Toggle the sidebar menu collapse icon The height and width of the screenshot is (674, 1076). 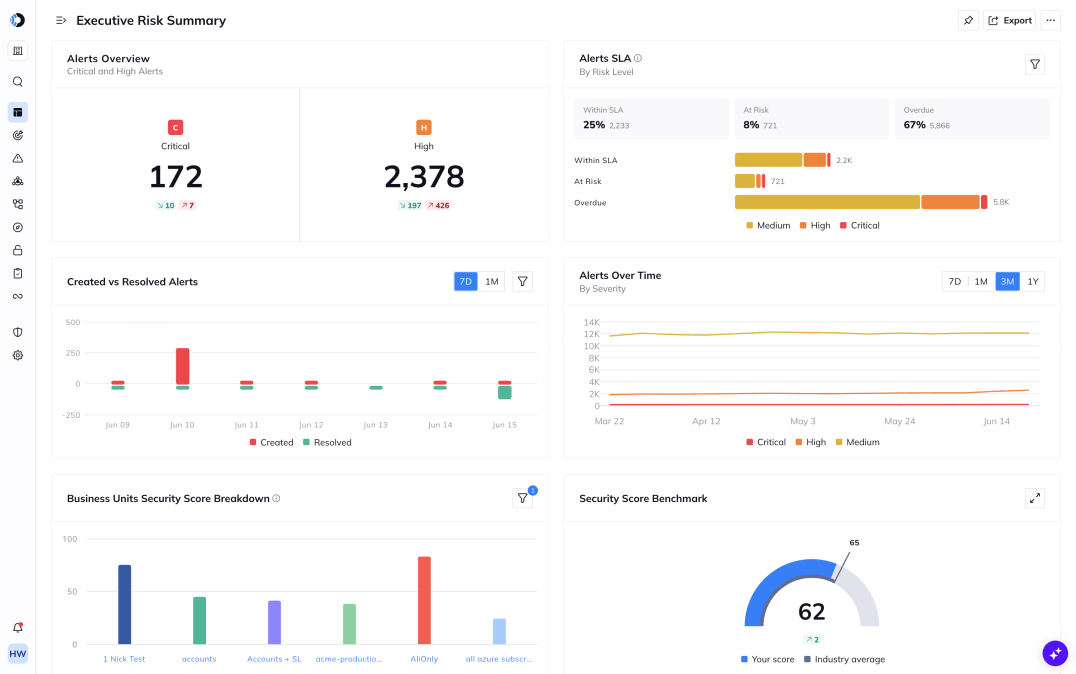click(61, 21)
